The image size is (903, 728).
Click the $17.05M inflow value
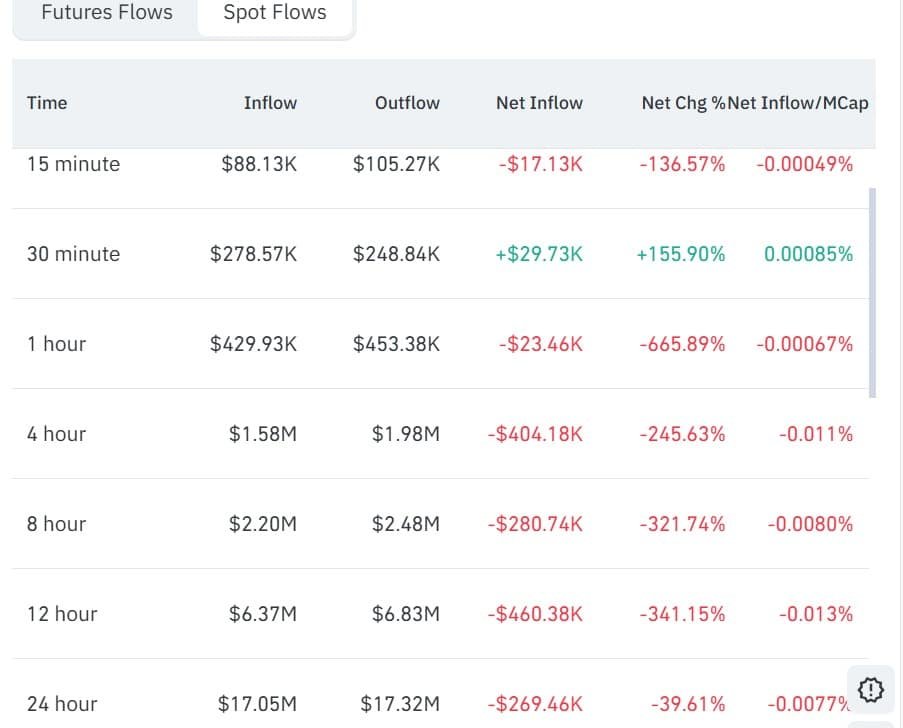257,704
